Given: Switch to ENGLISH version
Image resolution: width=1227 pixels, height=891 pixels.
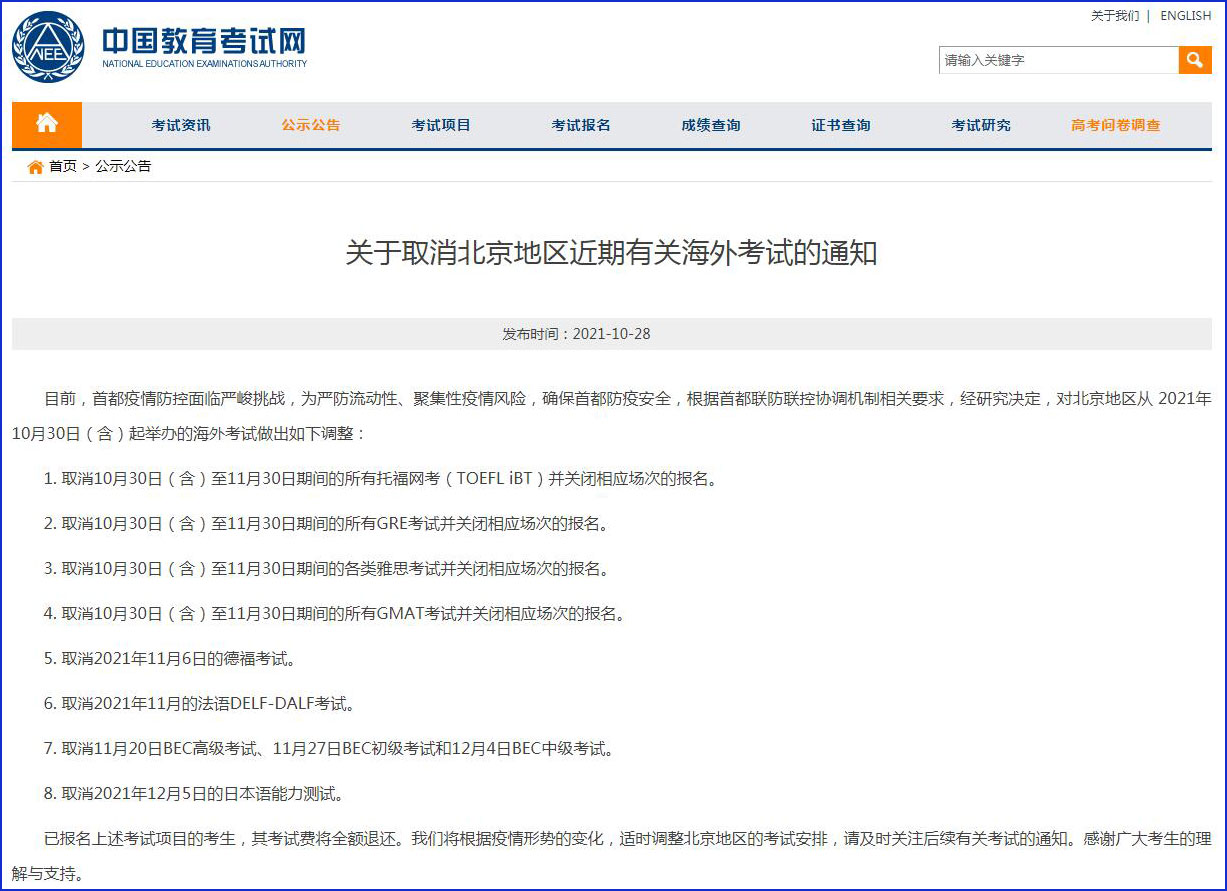Looking at the screenshot, I should (x=1185, y=16).
